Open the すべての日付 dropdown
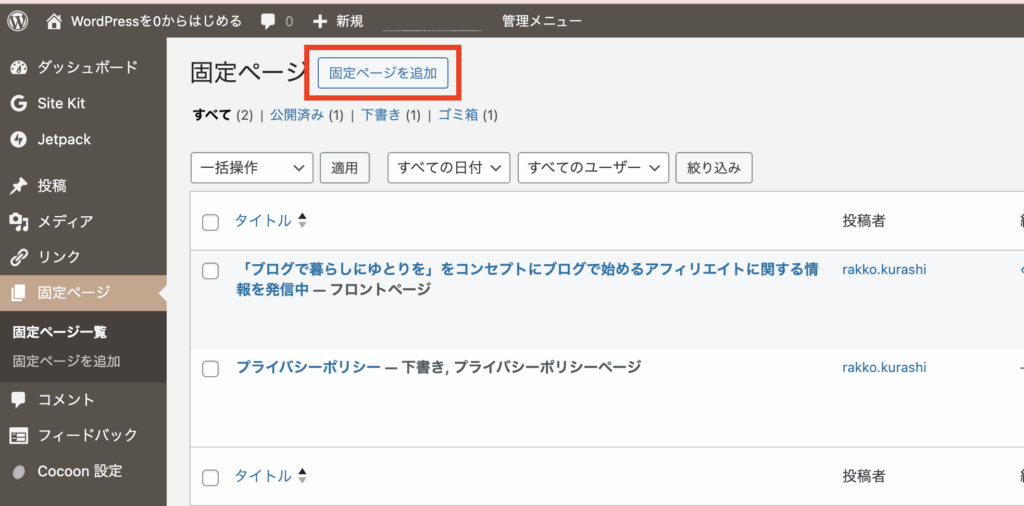The image size is (1024, 506). (449, 168)
